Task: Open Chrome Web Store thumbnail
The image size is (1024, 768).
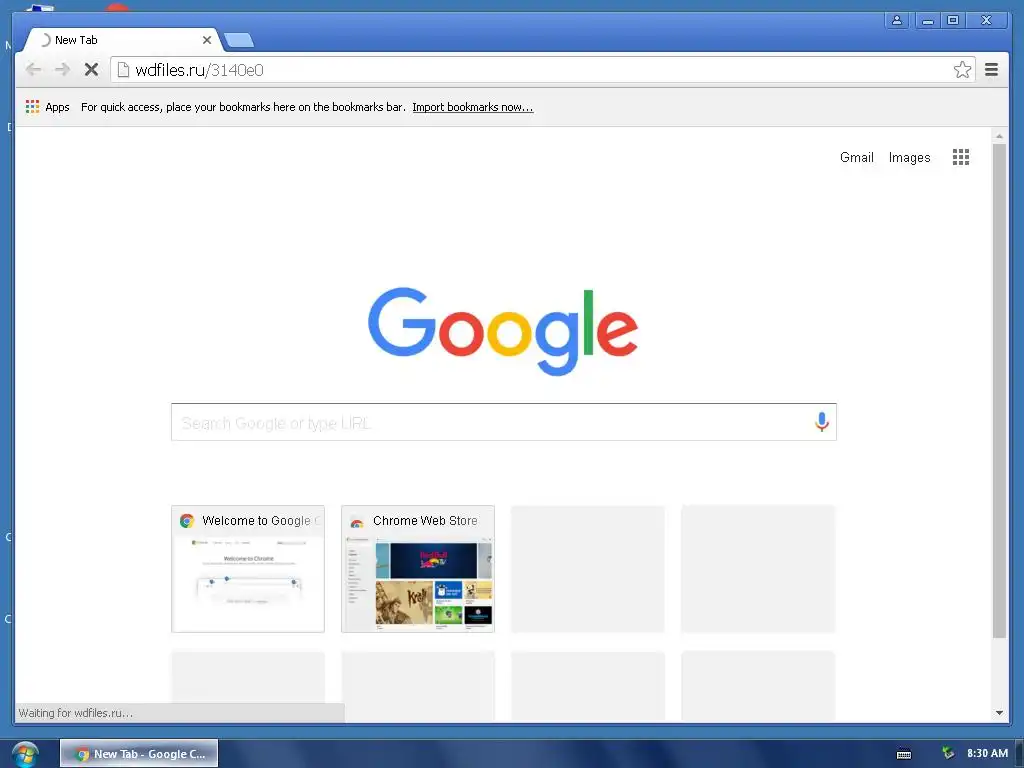Action: tap(418, 569)
